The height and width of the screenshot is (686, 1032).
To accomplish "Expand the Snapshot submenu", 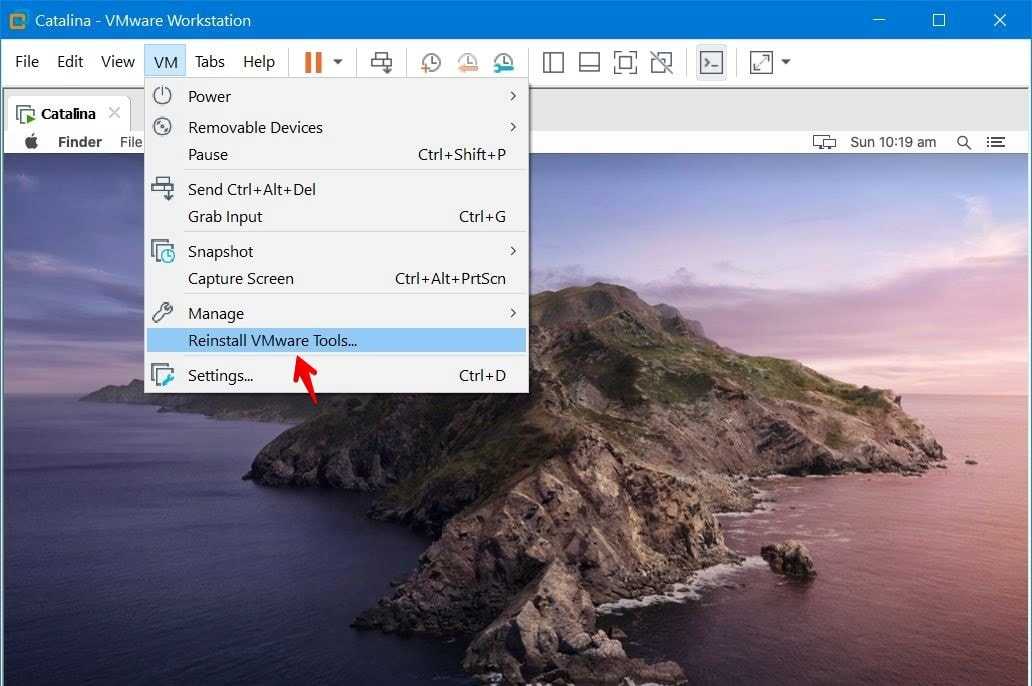I will [336, 251].
